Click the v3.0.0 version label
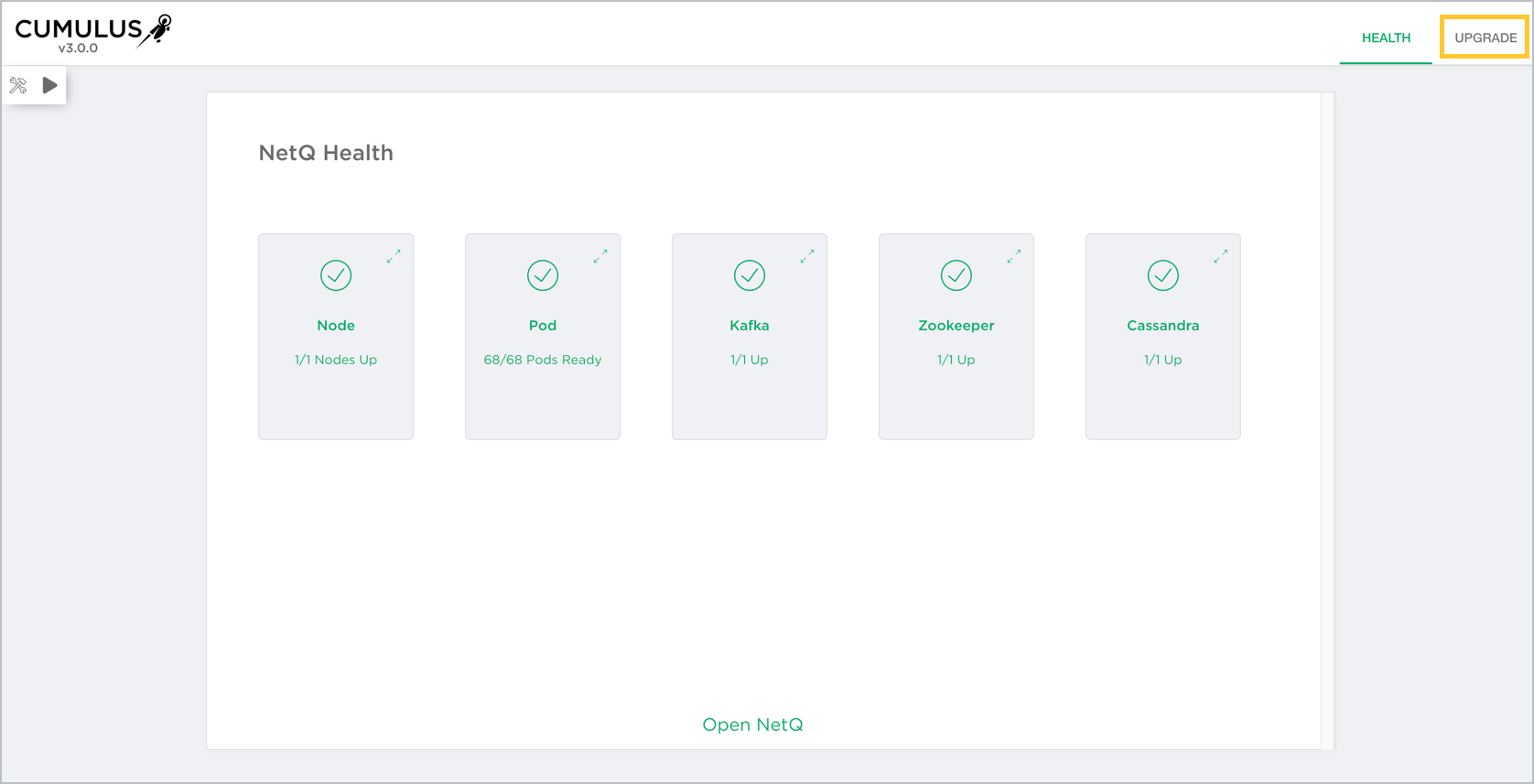 coord(78,48)
